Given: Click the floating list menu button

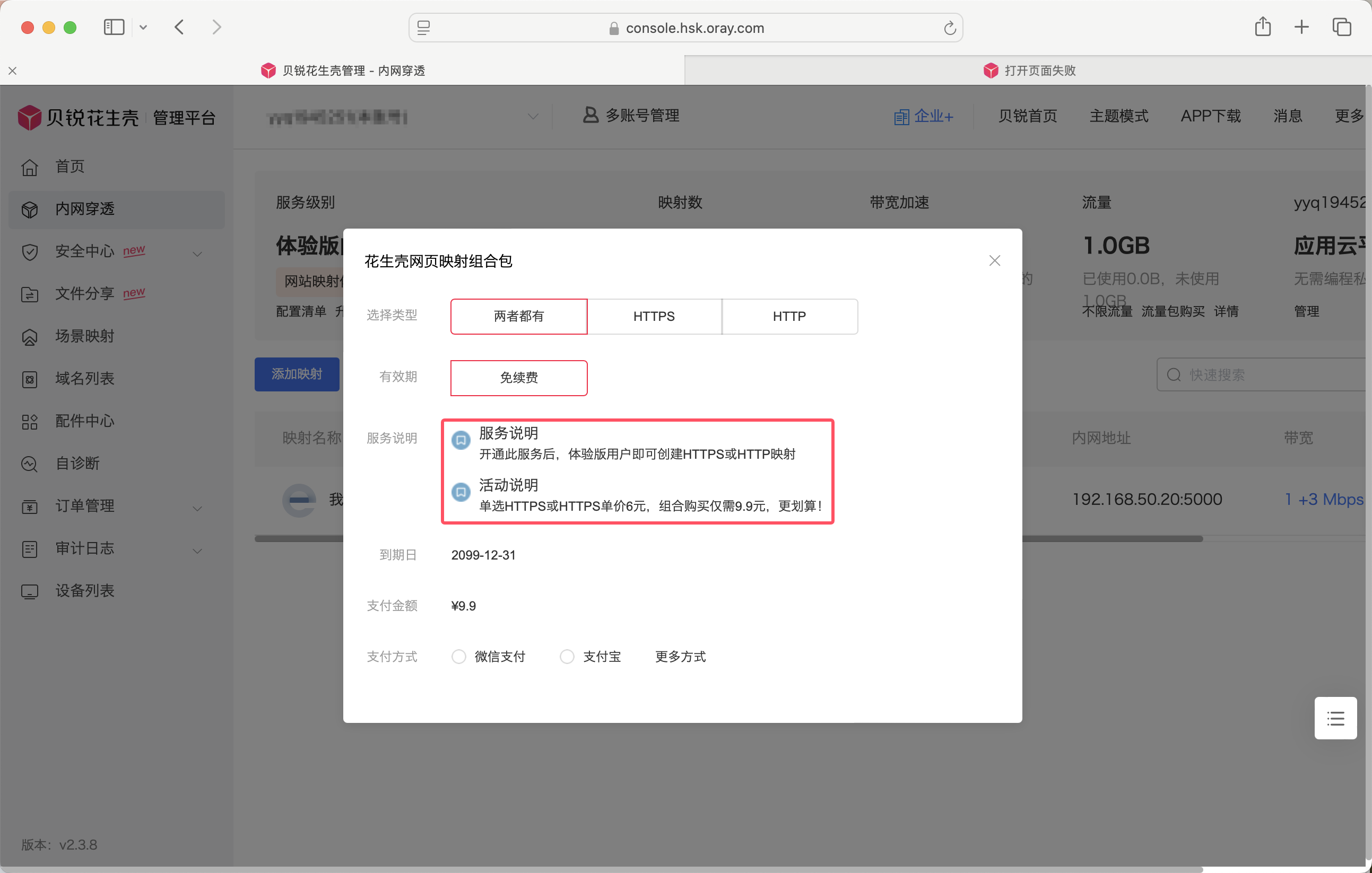Looking at the screenshot, I should coord(1335,718).
